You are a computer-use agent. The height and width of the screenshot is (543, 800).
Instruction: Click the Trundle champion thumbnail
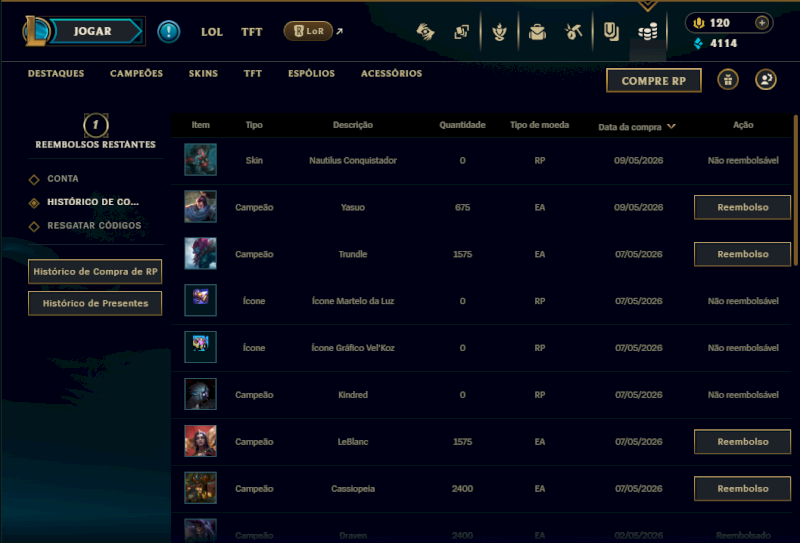coord(201,254)
